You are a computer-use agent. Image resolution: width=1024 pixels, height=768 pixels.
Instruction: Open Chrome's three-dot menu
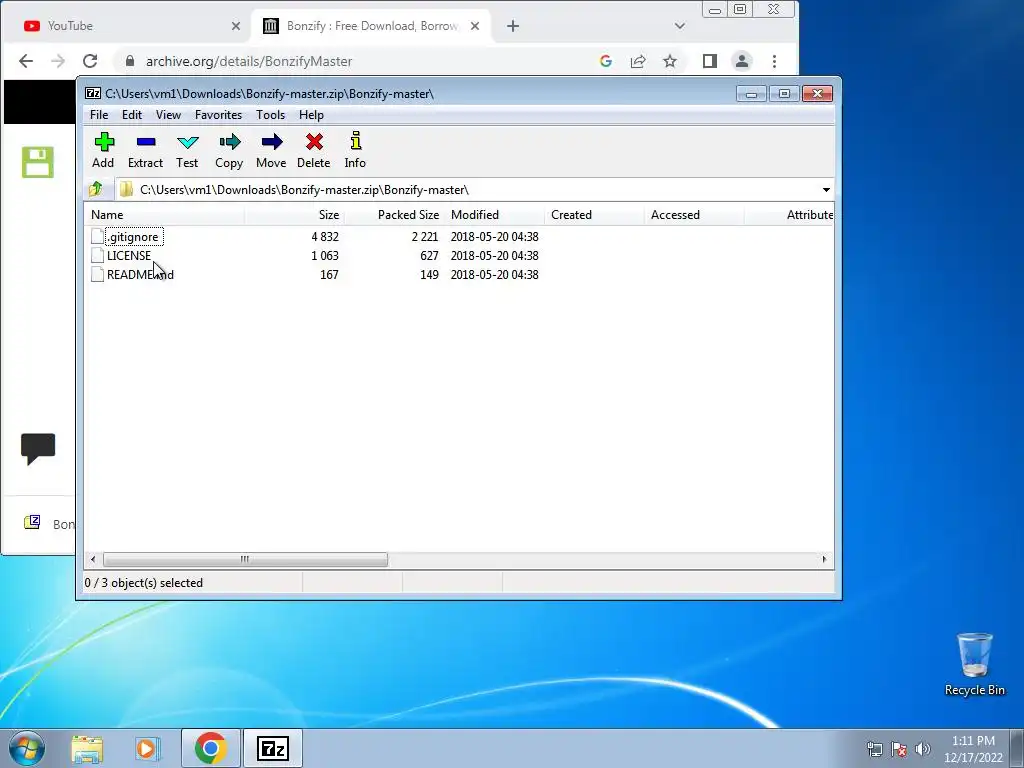pos(775,61)
